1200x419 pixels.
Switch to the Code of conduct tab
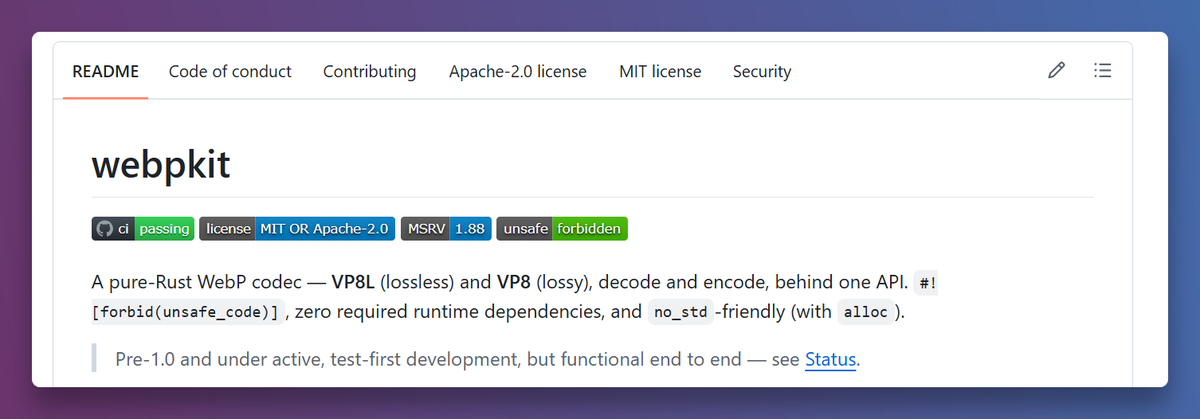tap(230, 71)
